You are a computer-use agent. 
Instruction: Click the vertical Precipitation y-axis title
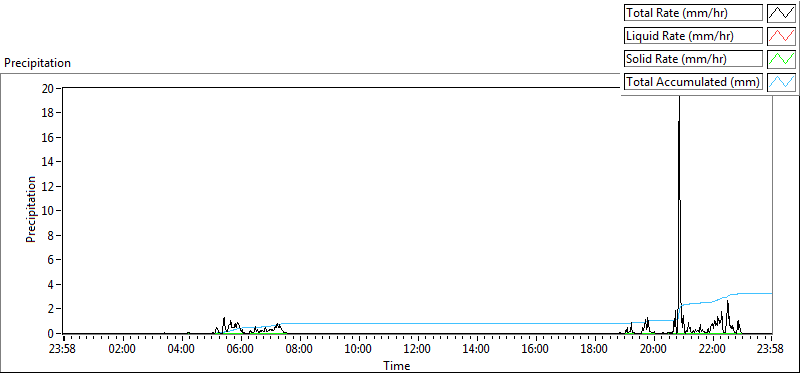click(31, 209)
